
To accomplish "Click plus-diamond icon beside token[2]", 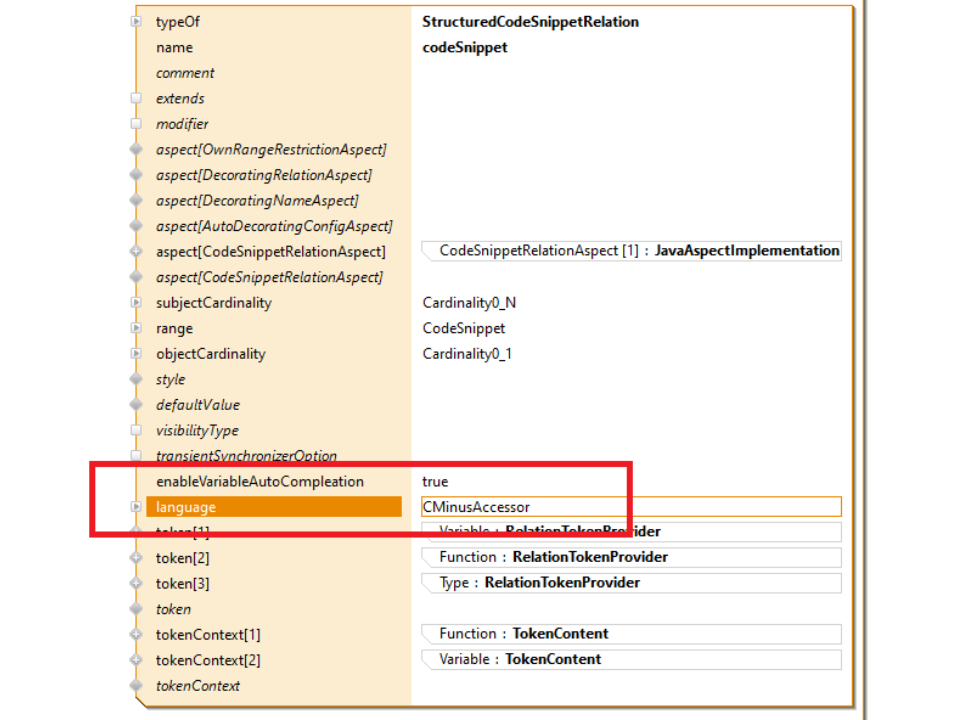I will pos(137,558).
